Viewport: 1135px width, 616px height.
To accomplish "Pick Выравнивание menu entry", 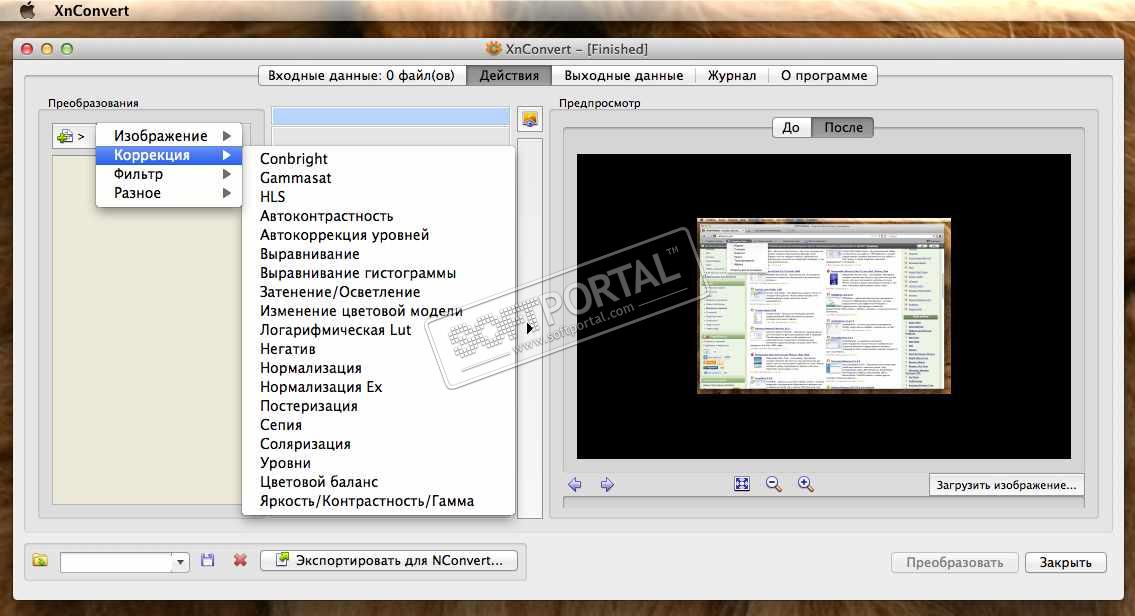I will click(x=379, y=254).
